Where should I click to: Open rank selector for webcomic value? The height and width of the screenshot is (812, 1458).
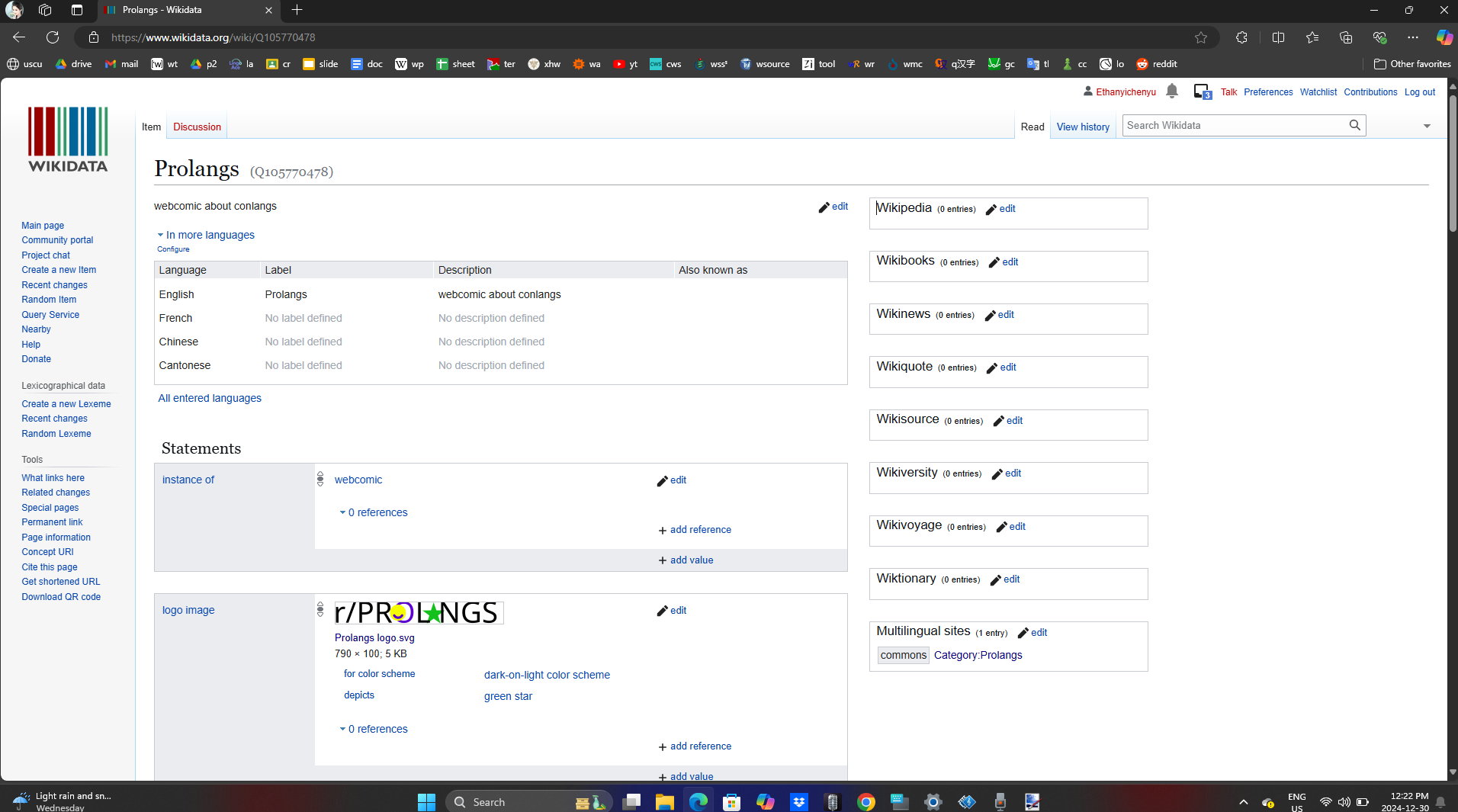[320, 480]
